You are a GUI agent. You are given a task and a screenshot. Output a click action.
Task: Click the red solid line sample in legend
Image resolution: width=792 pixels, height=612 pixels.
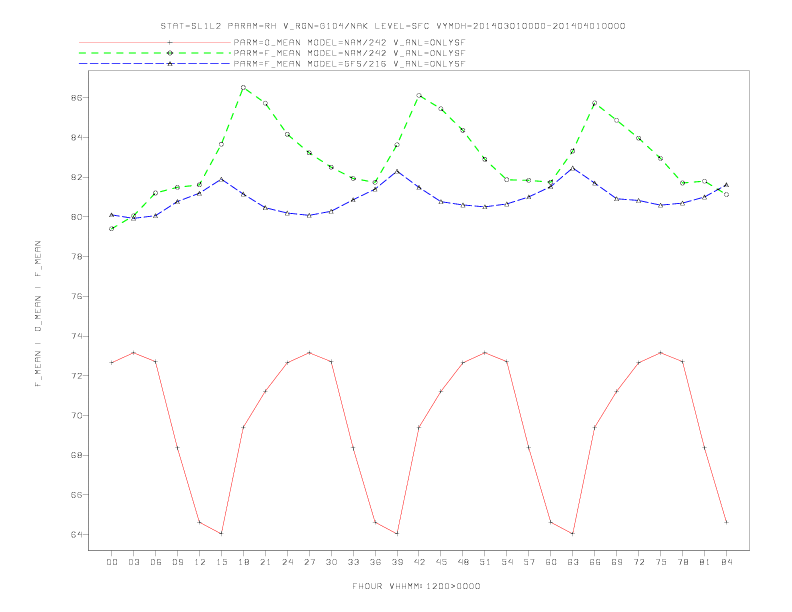[x=155, y=42]
